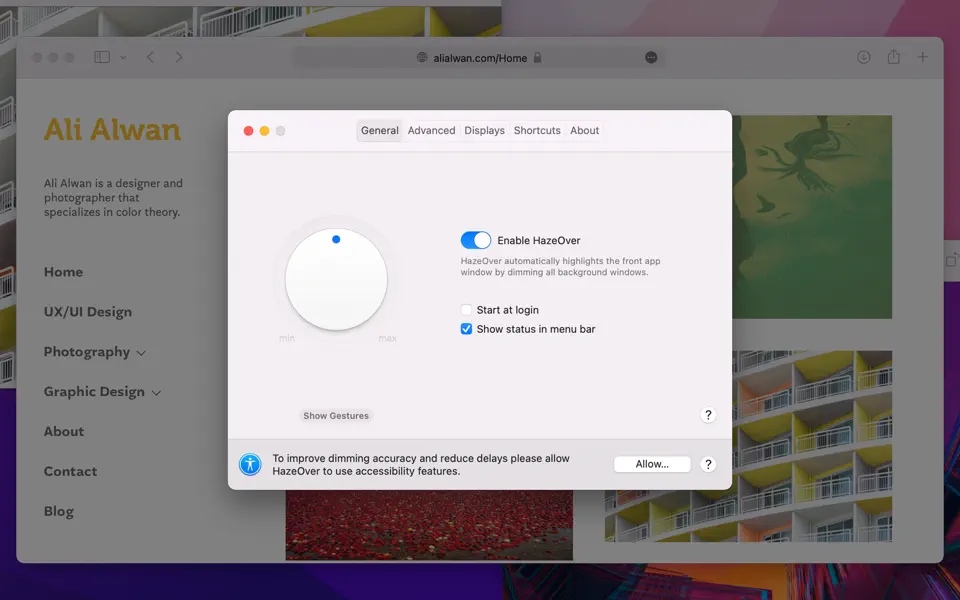Click the Show Gestures button
Screen dimensions: 960x600
point(336,416)
